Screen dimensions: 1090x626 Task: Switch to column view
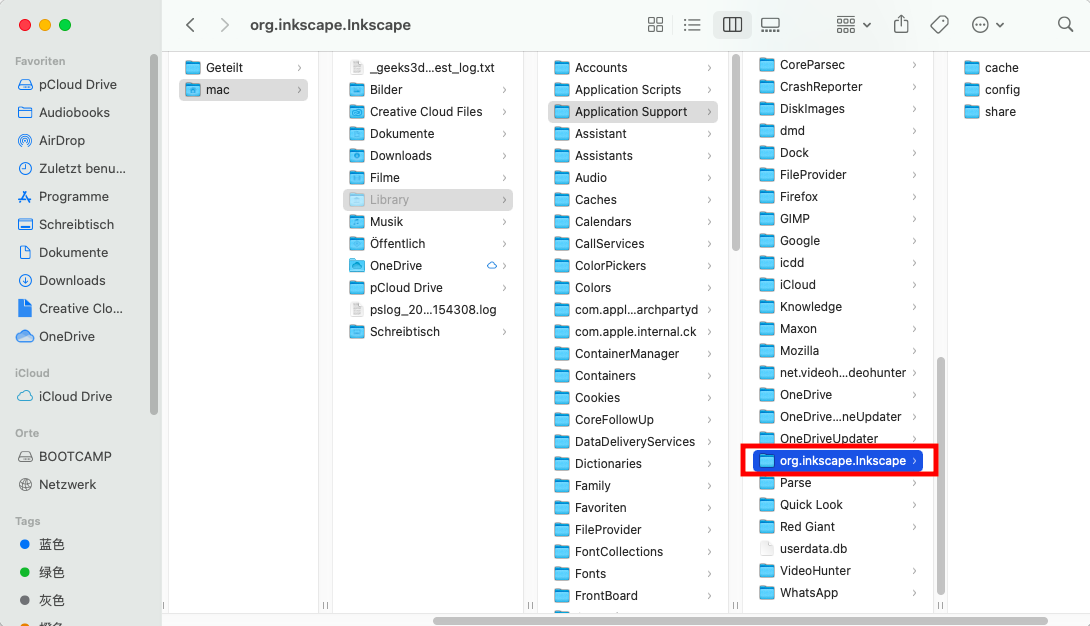click(732, 25)
